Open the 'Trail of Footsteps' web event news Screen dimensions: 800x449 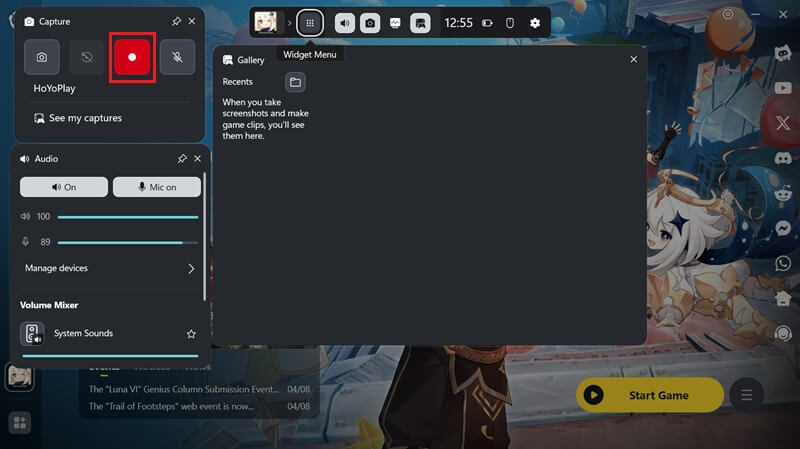(199, 407)
